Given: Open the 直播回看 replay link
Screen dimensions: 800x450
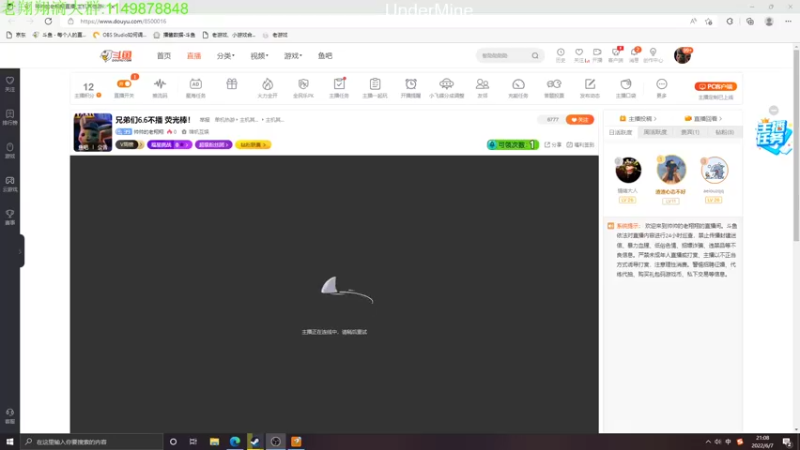Looking at the screenshot, I should coord(703,118).
